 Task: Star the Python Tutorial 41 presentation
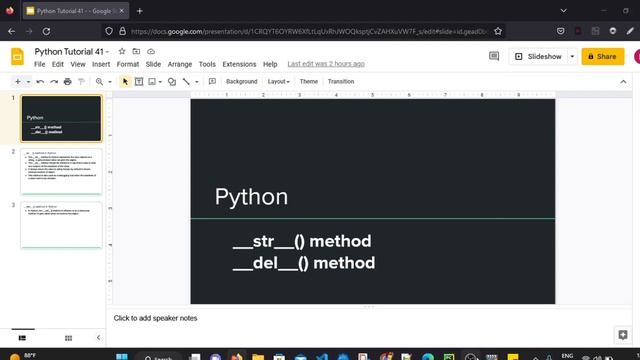pos(122,51)
